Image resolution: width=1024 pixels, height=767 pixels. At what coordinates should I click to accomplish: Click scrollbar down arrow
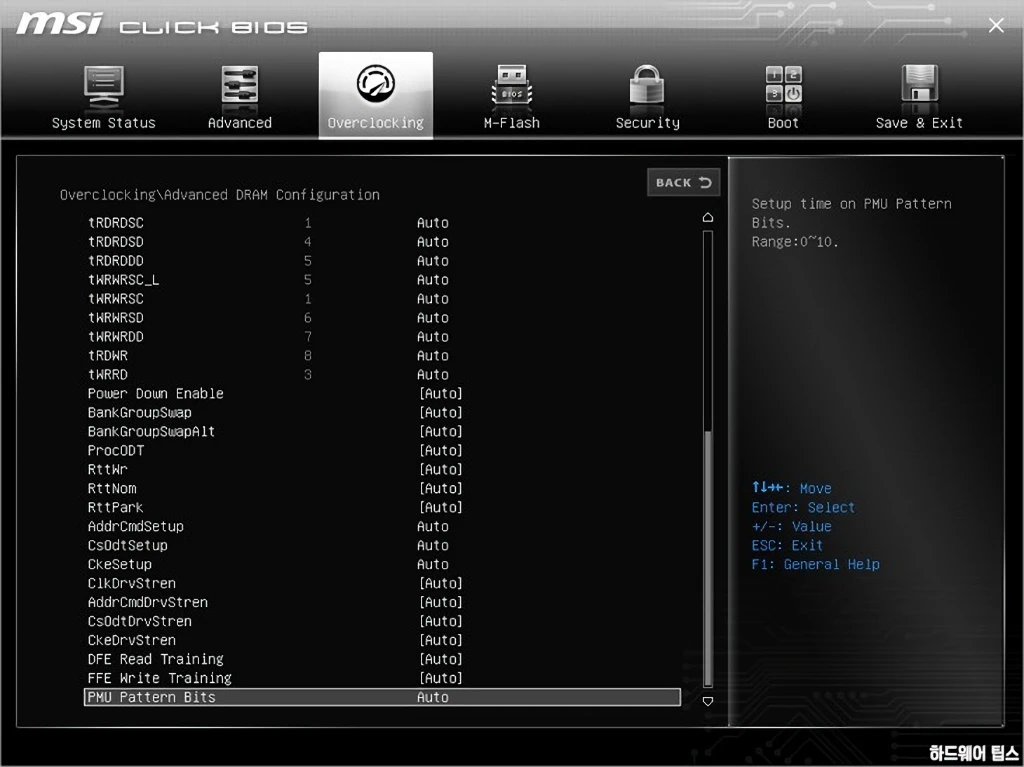(x=707, y=701)
